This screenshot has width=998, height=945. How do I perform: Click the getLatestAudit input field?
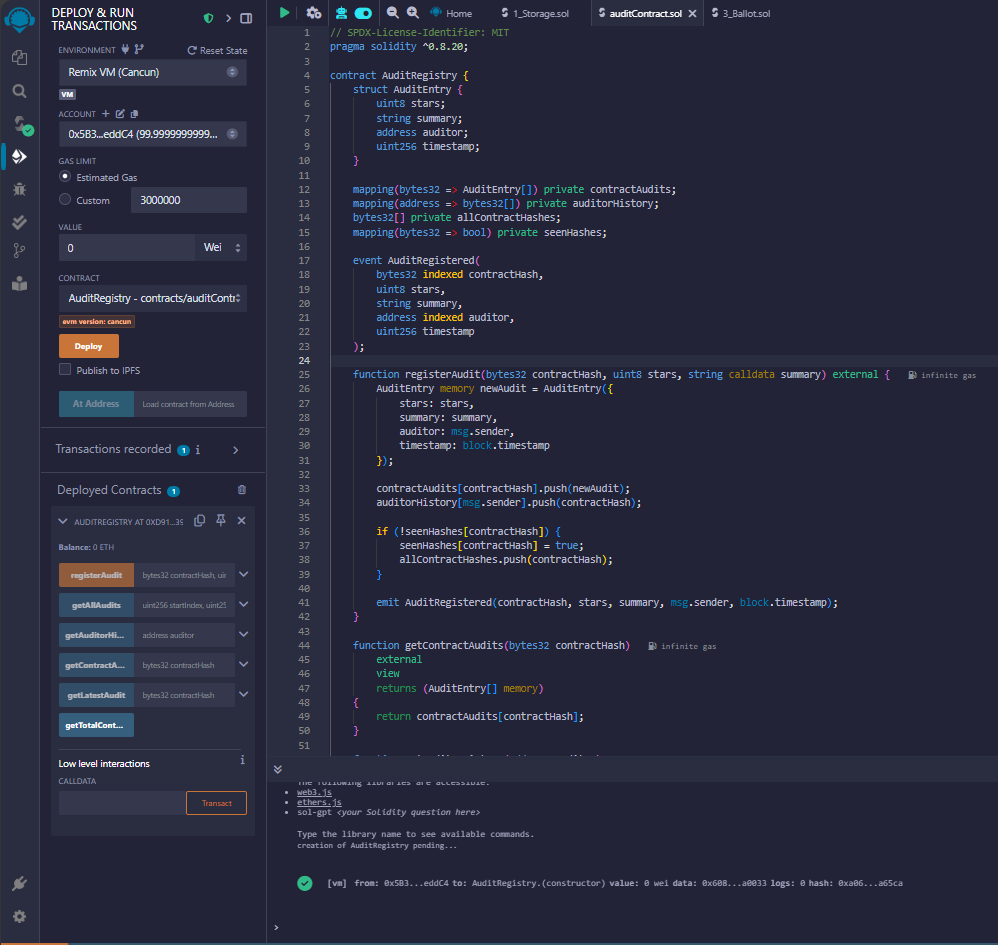186,695
